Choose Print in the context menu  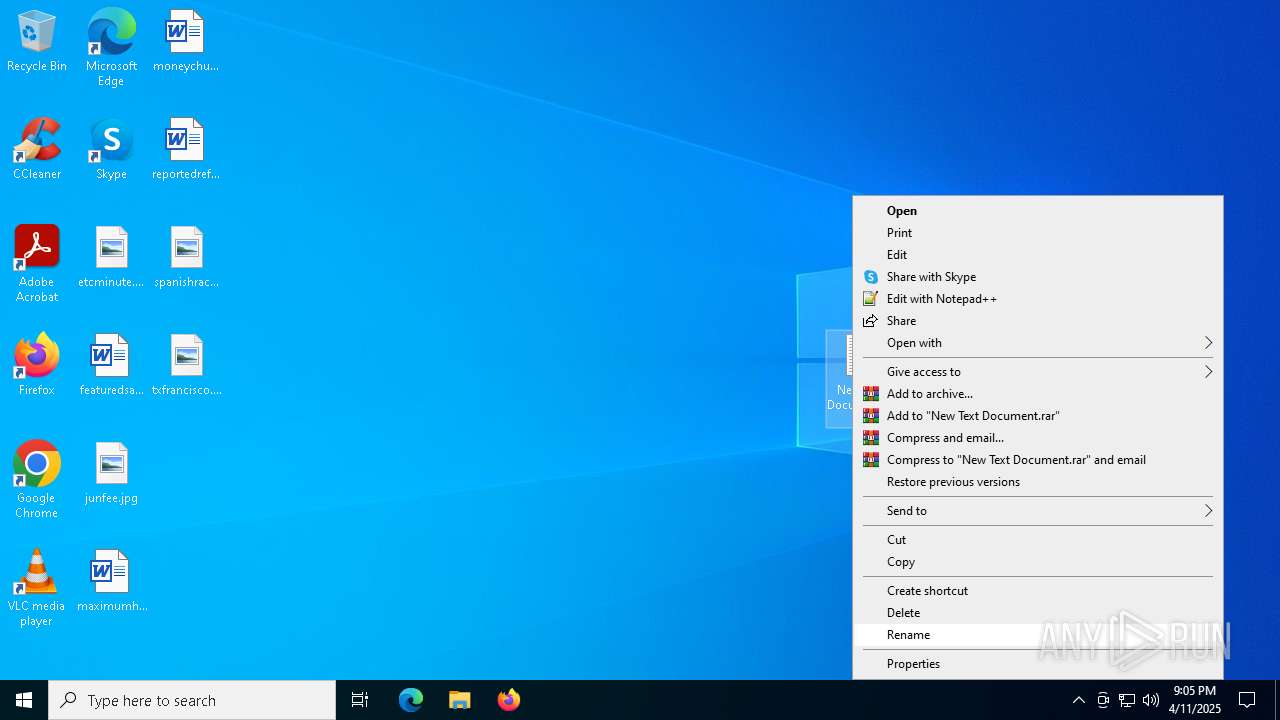pyautogui.click(x=1038, y=233)
